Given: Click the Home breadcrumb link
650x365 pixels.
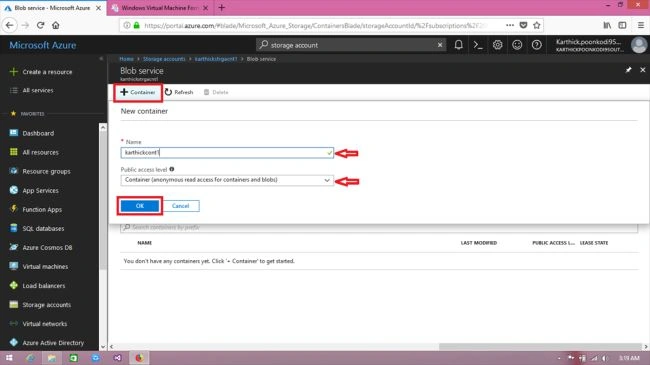Looking at the screenshot, I should pos(126,59).
